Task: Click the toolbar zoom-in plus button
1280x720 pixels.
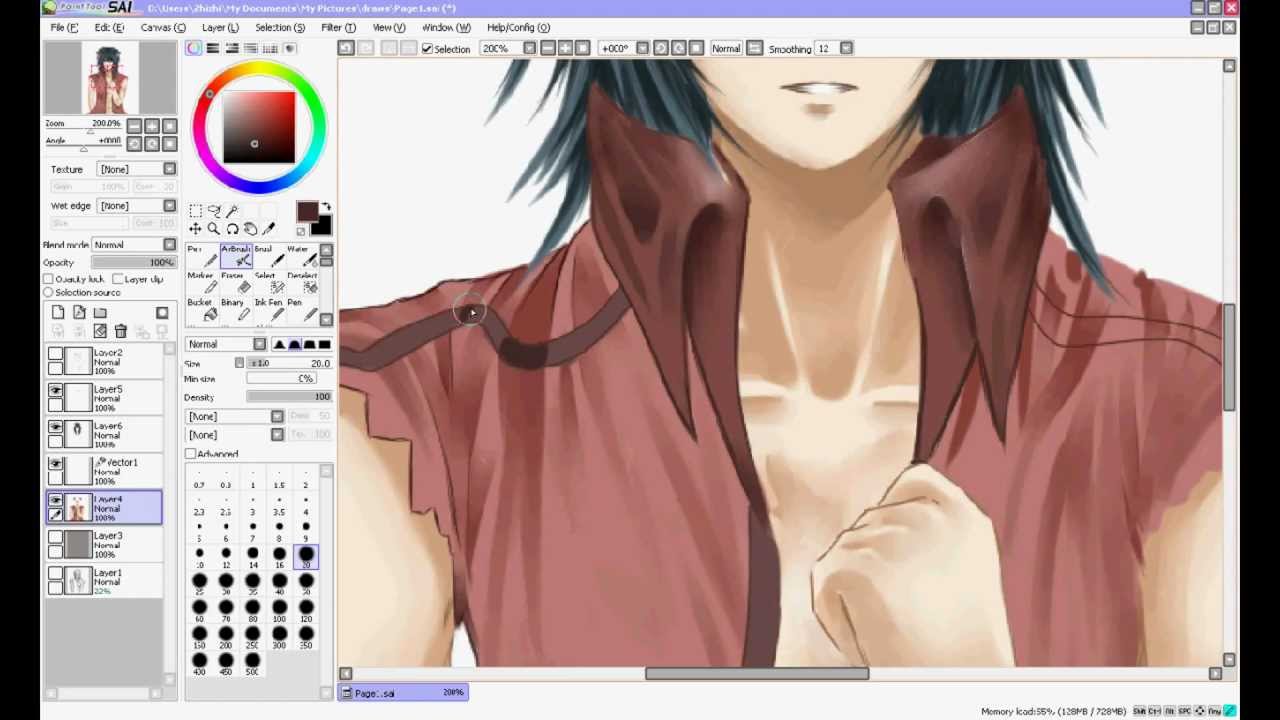Action: 565,48
